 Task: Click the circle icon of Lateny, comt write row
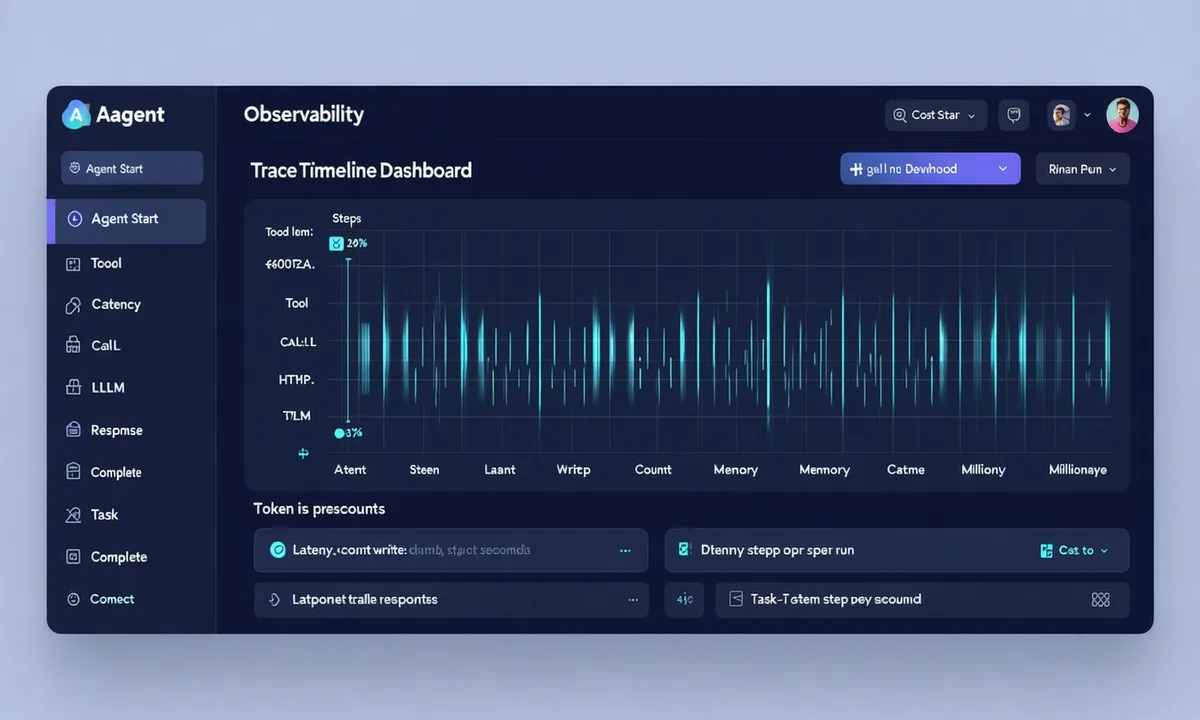[278, 550]
